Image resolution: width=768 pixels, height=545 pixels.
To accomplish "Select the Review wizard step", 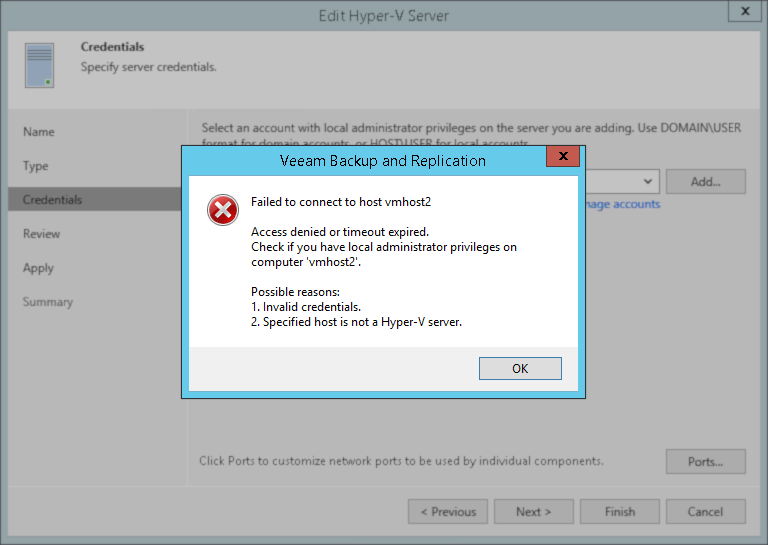I will [42, 234].
